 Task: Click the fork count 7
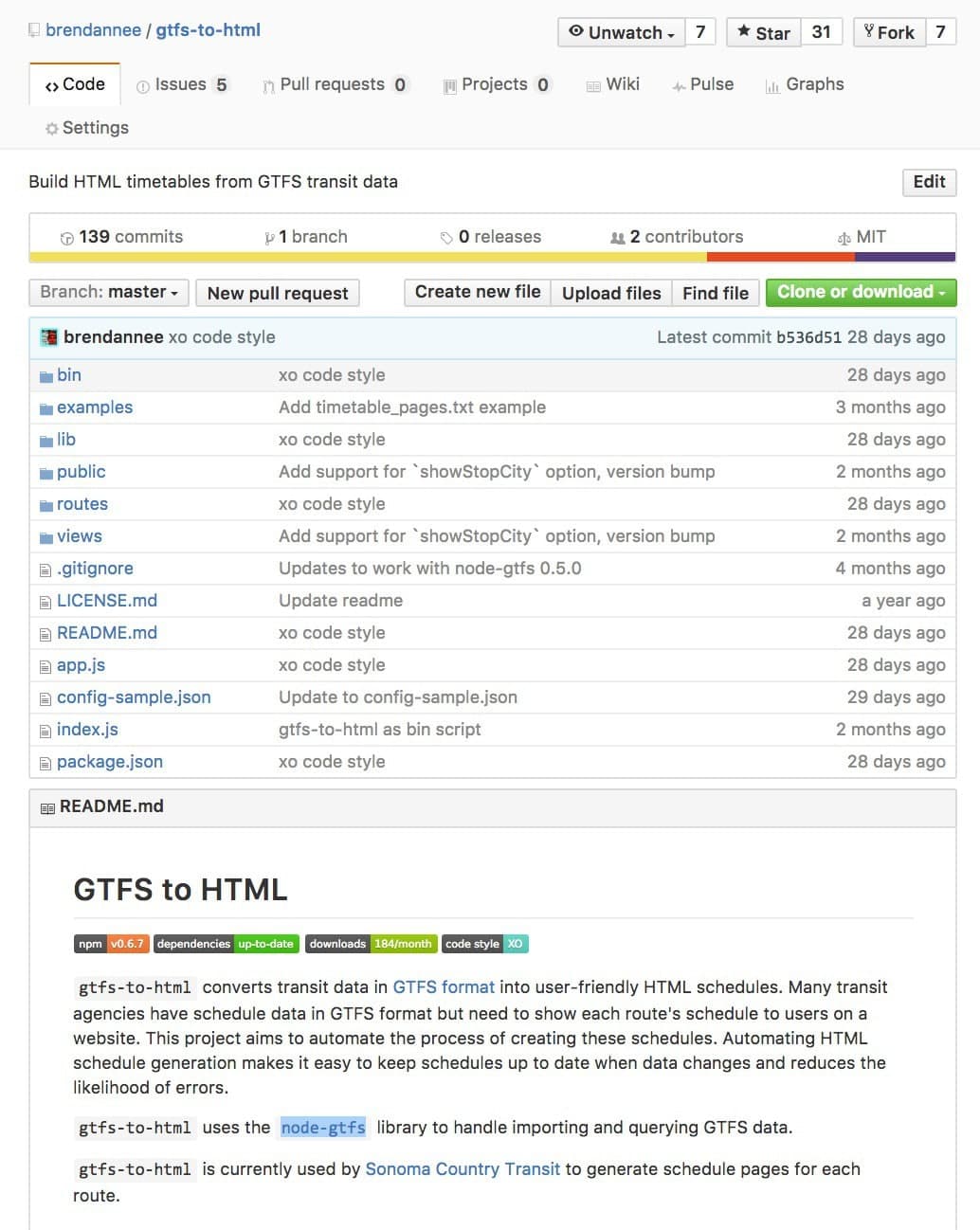click(x=940, y=32)
